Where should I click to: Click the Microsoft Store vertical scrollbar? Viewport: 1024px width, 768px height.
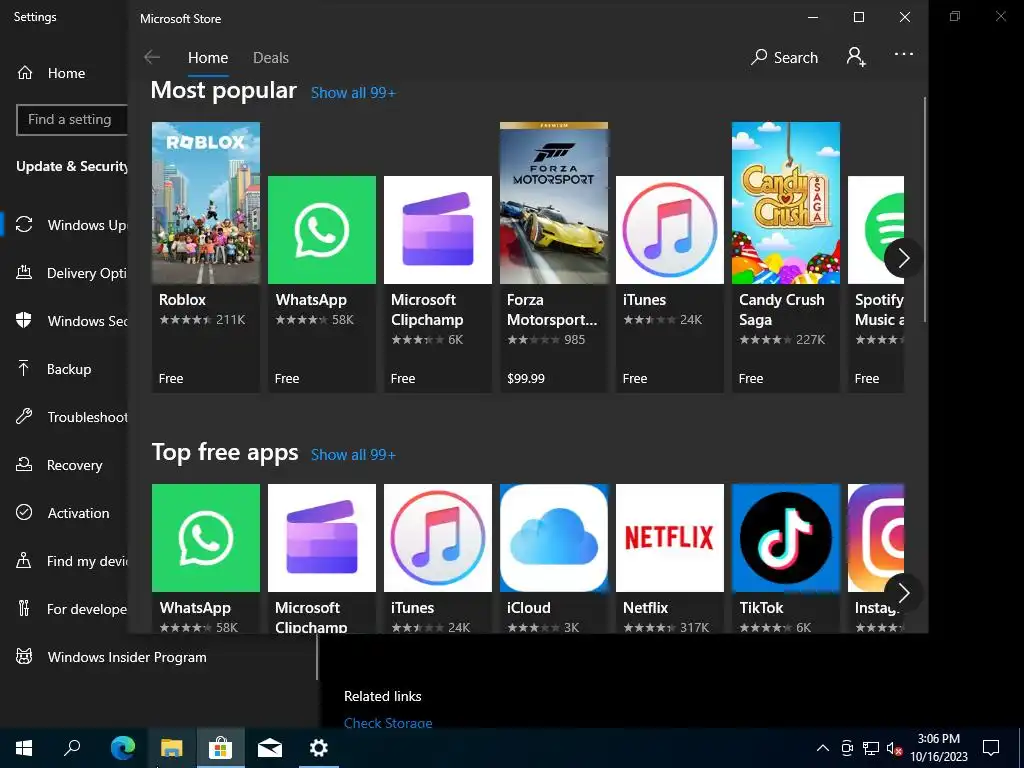point(925,209)
